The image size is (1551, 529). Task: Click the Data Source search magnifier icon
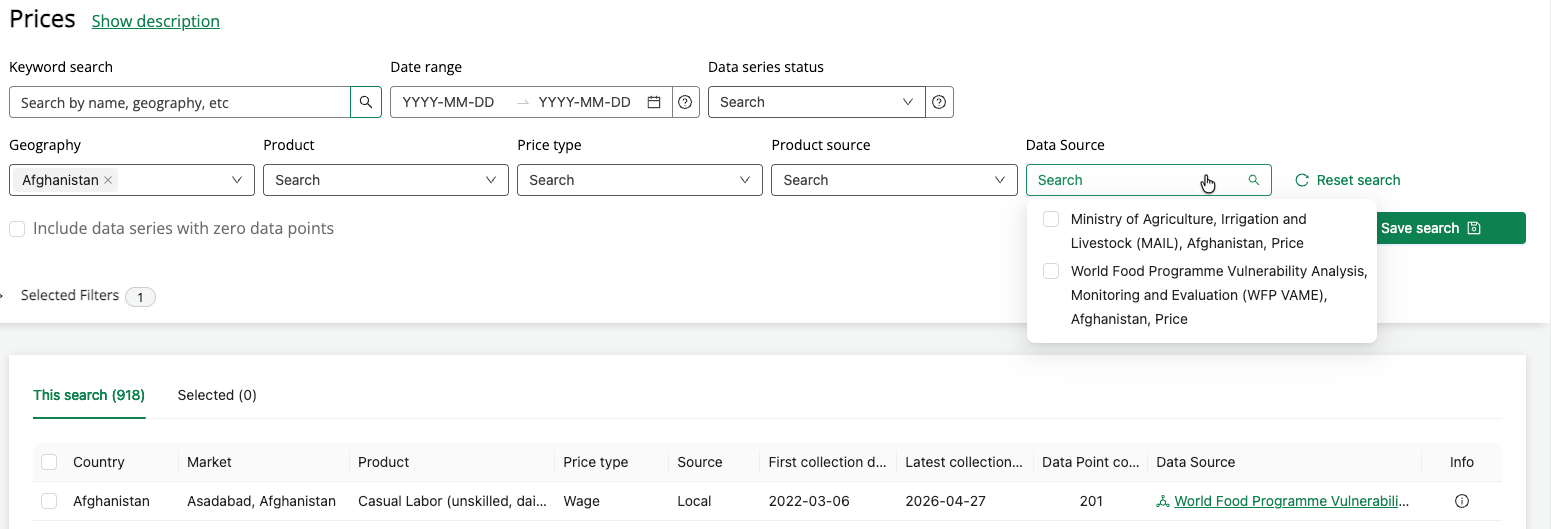pyautogui.click(x=1254, y=180)
